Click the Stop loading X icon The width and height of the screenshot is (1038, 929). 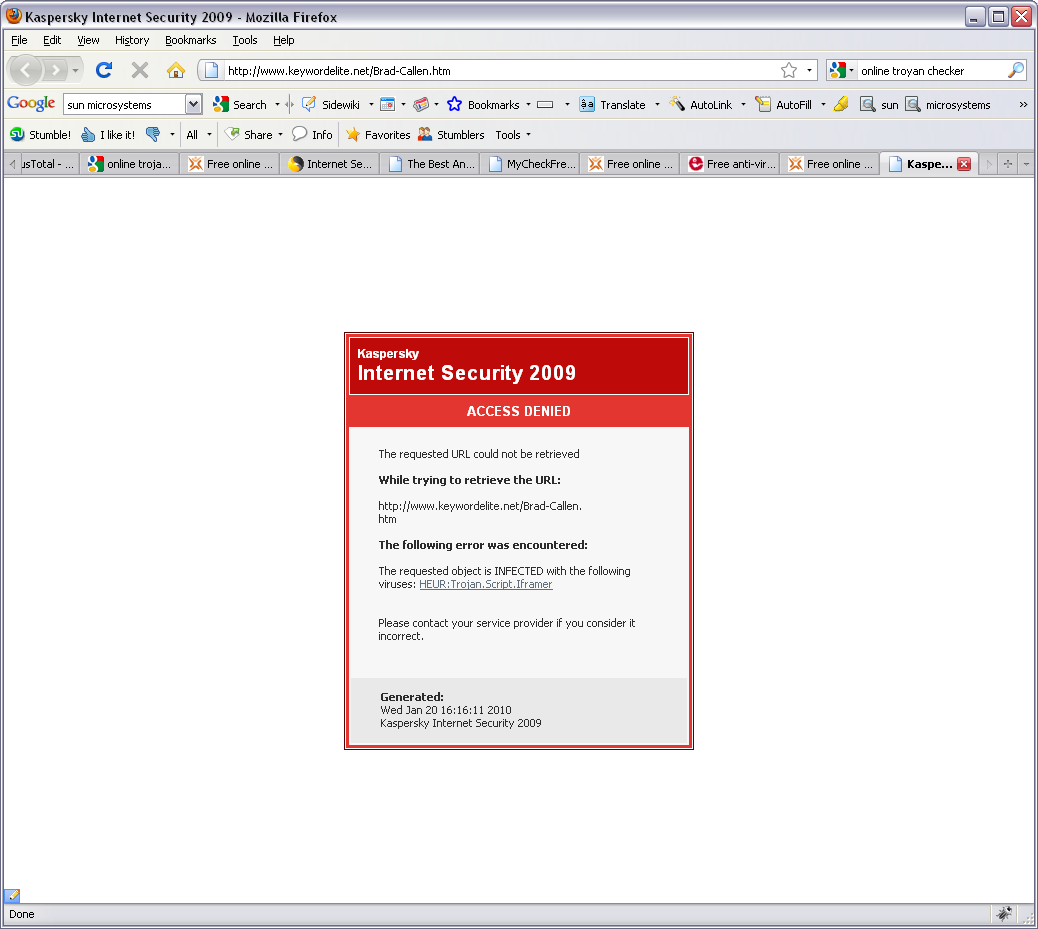click(x=140, y=70)
